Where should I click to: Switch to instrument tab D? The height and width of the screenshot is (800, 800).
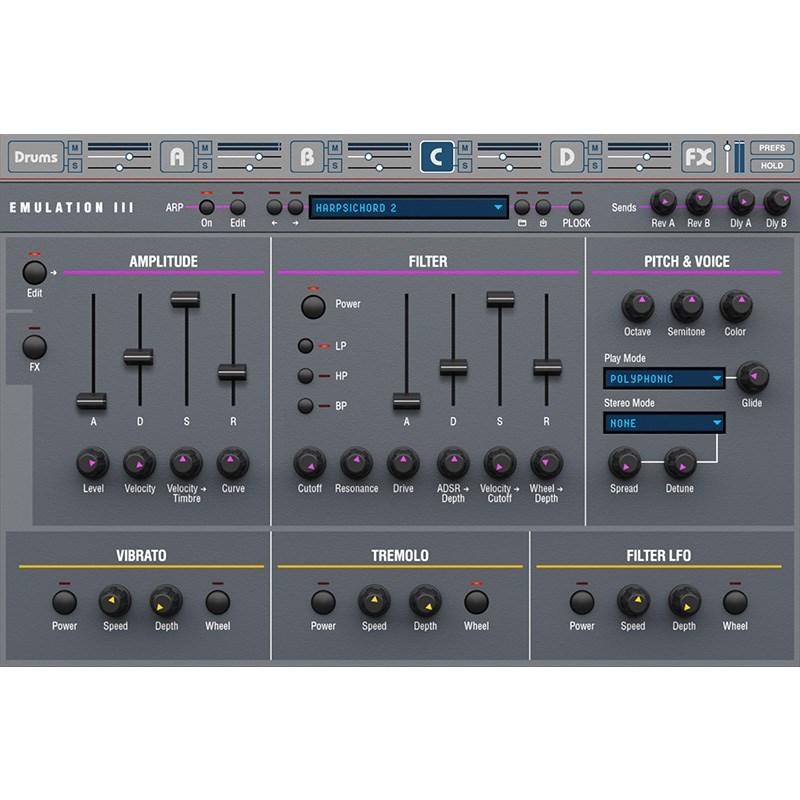(x=566, y=155)
